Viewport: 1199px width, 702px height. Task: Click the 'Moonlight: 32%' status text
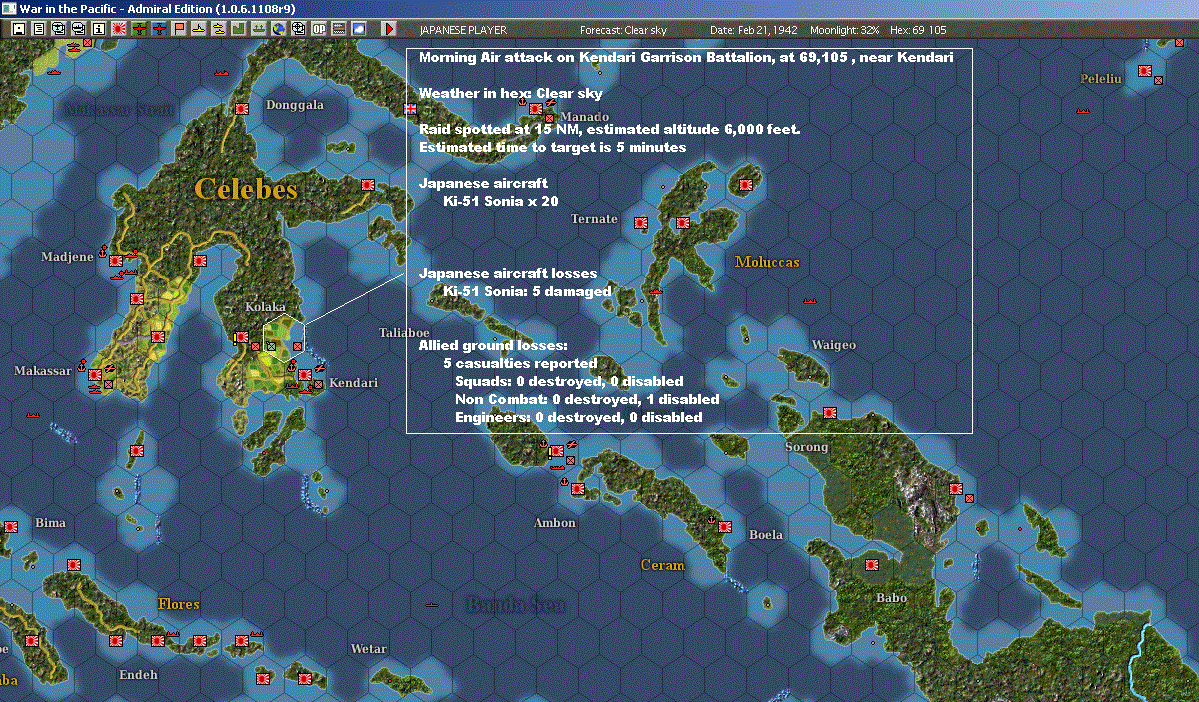click(844, 30)
